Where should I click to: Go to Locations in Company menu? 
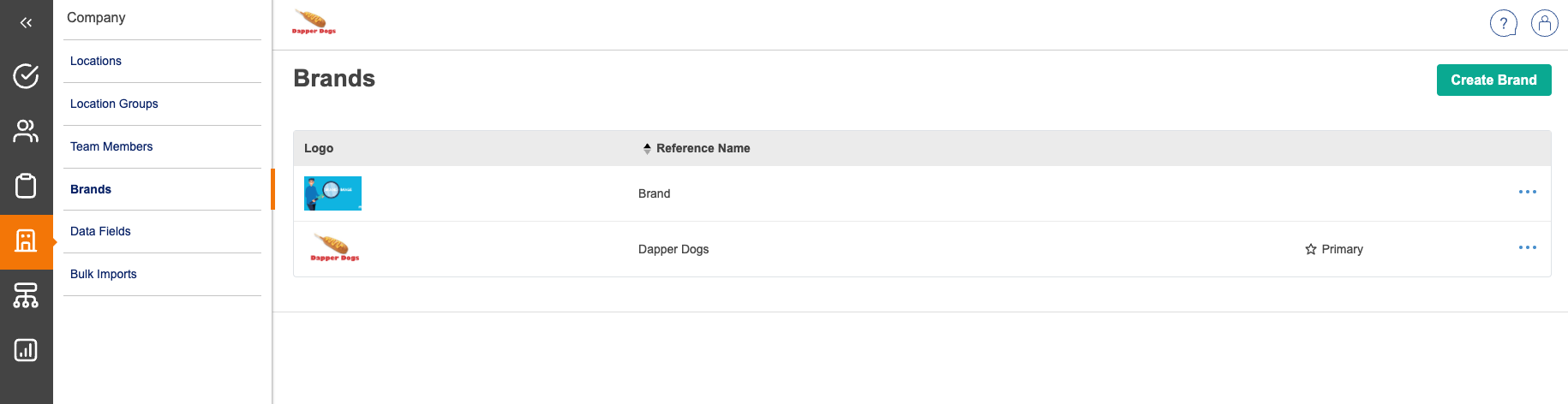click(96, 61)
